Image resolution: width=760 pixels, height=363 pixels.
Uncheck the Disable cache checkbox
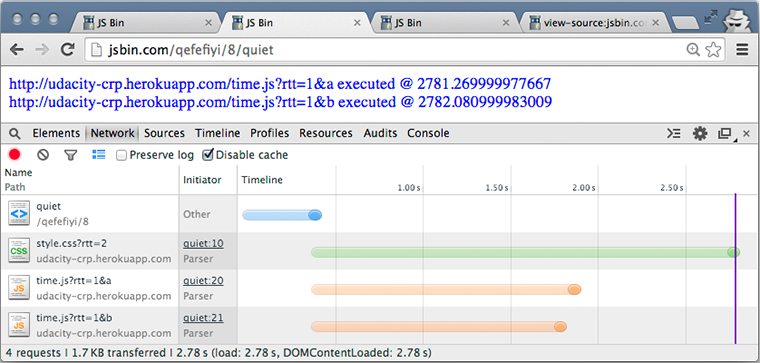pos(207,155)
